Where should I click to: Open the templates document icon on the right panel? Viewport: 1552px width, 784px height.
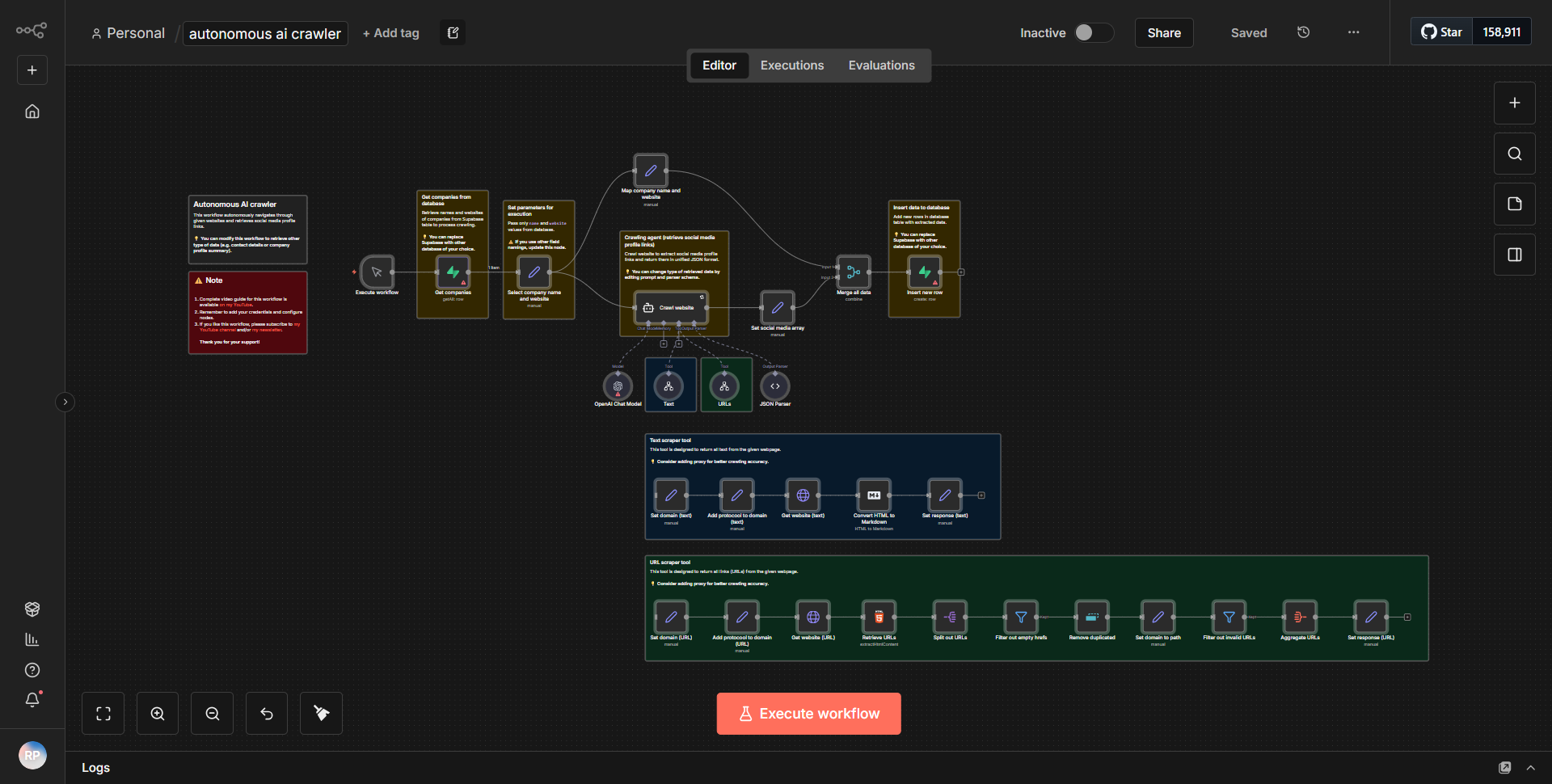tap(1514, 204)
